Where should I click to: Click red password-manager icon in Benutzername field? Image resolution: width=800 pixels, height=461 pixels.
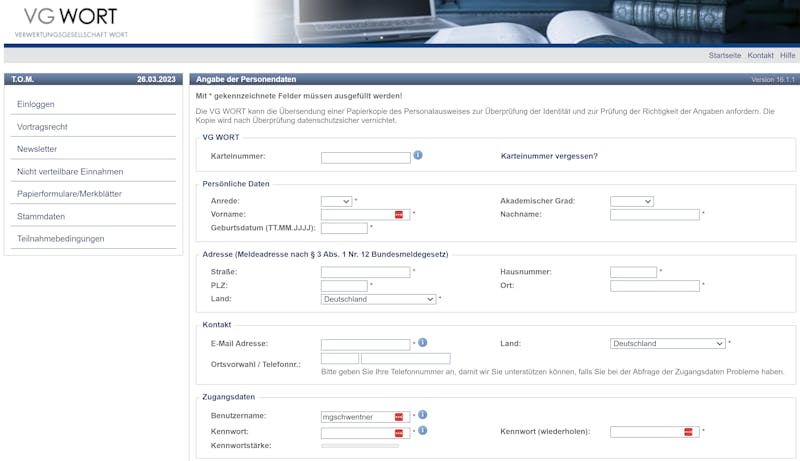pyautogui.click(x=399, y=417)
